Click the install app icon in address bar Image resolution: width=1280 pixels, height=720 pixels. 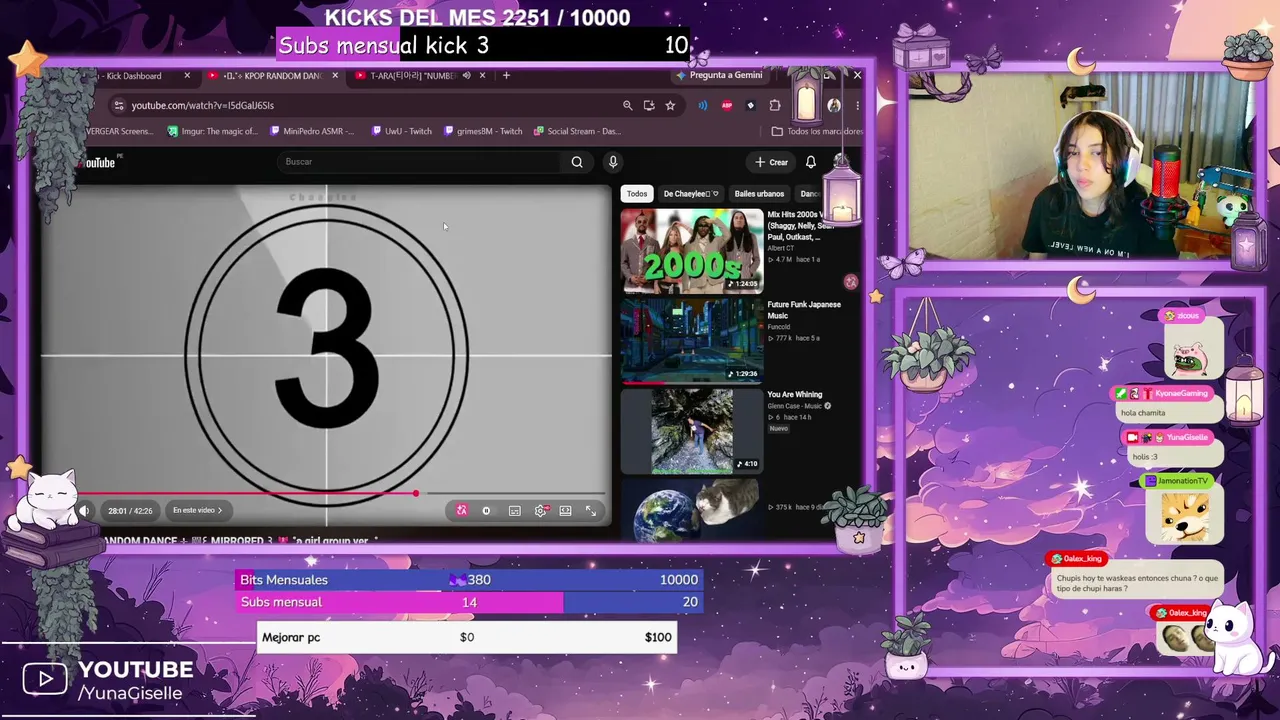[x=649, y=105]
